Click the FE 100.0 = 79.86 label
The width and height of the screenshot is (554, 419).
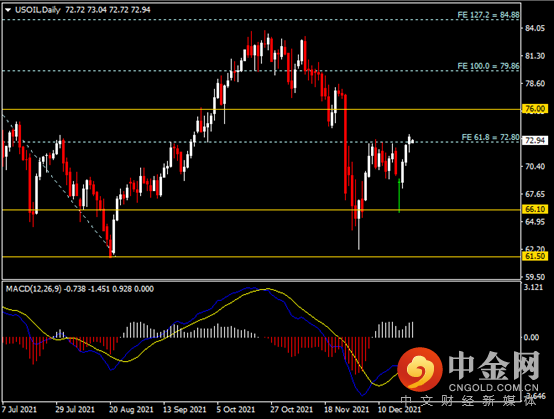[x=488, y=66]
